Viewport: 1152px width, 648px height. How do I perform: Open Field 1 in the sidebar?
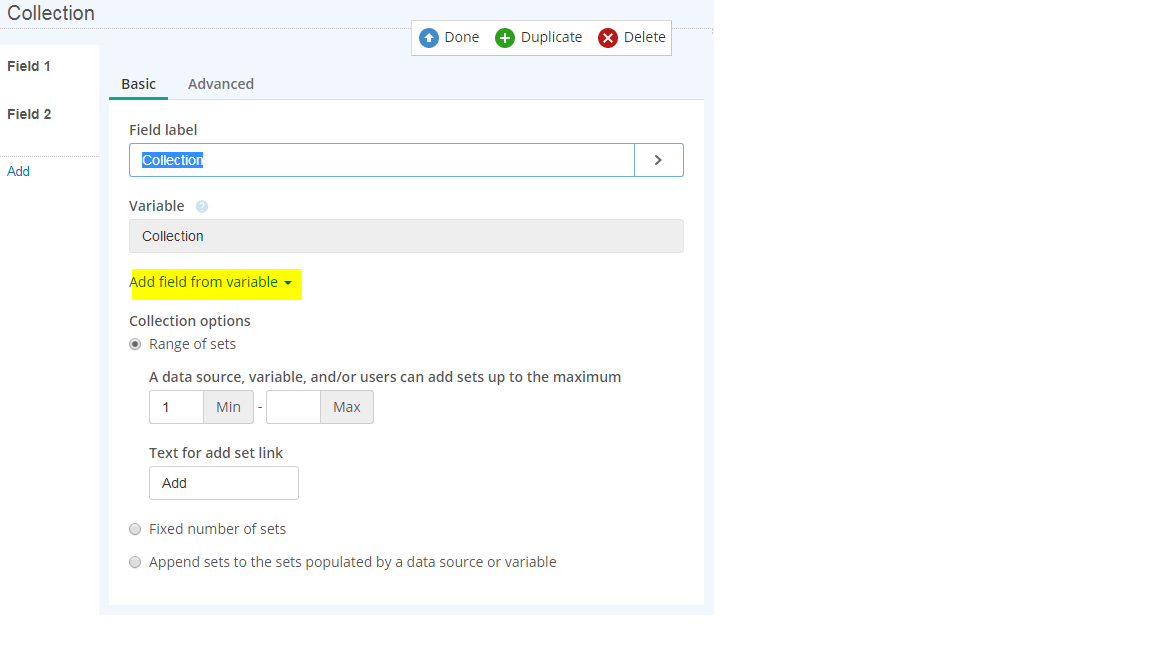click(x=29, y=66)
